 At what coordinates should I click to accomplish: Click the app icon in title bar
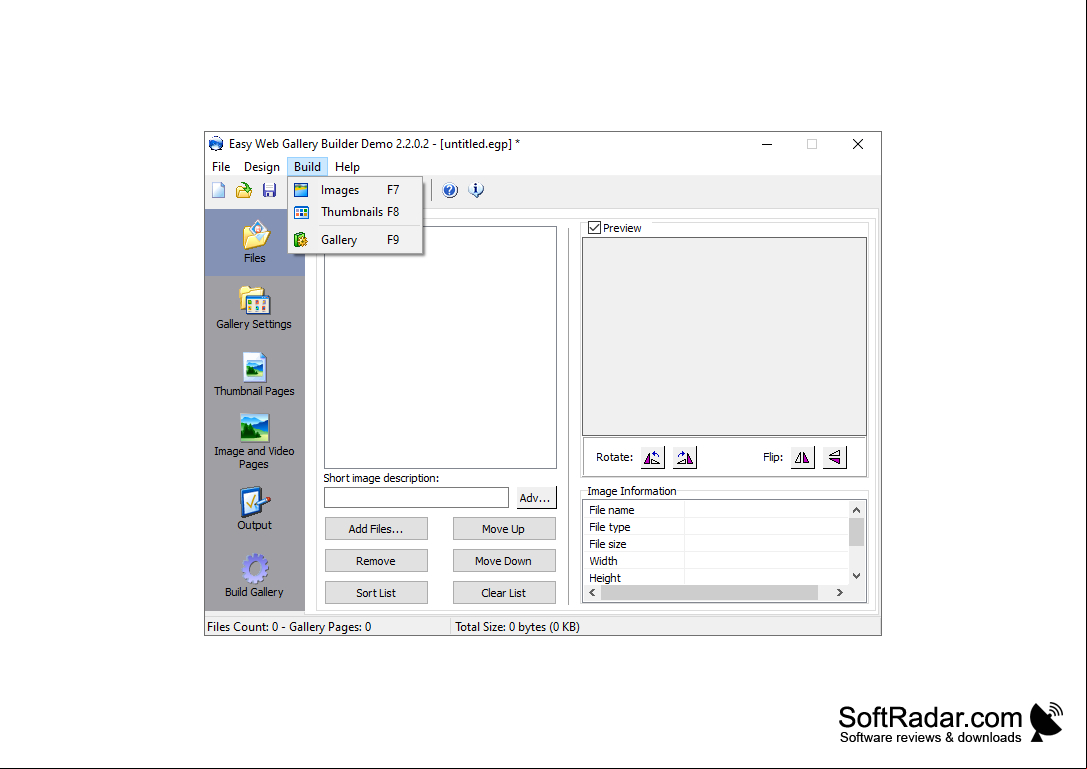tap(216, 144)
